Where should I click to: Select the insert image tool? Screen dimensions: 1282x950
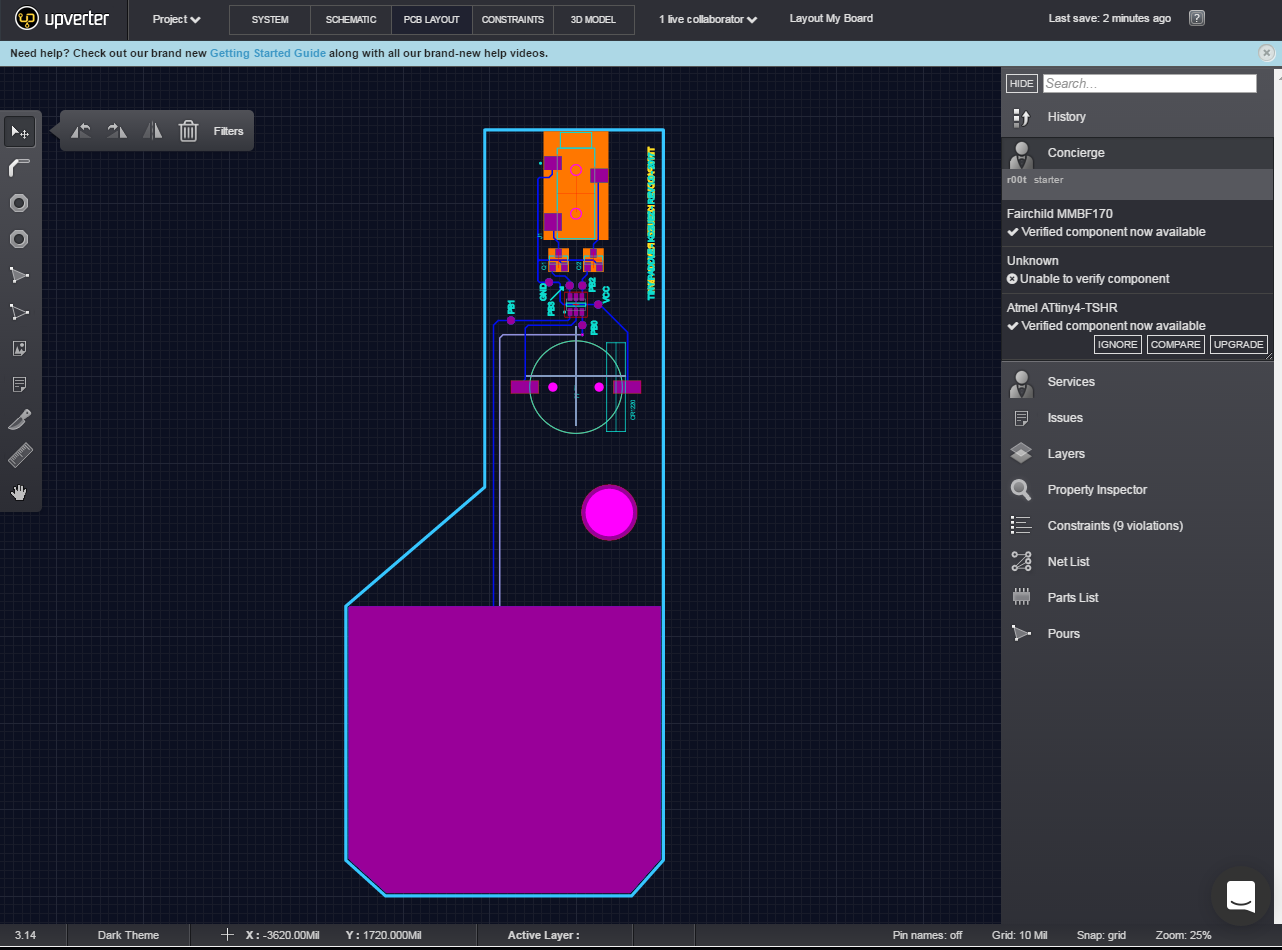[19, 348]
